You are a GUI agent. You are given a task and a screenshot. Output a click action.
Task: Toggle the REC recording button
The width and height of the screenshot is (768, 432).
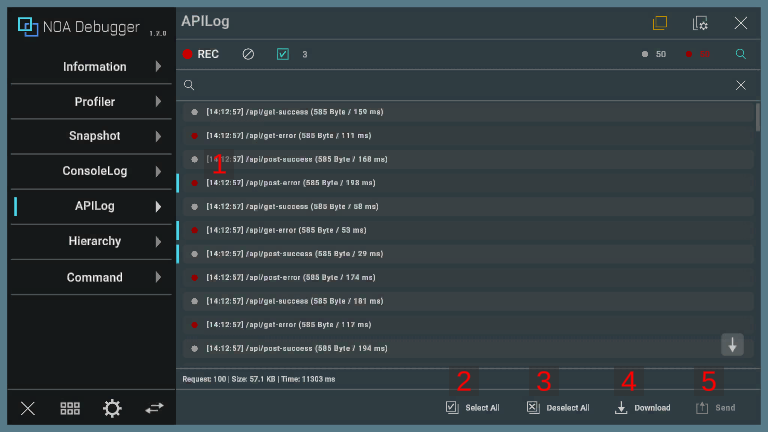click(x=201, y=54)
